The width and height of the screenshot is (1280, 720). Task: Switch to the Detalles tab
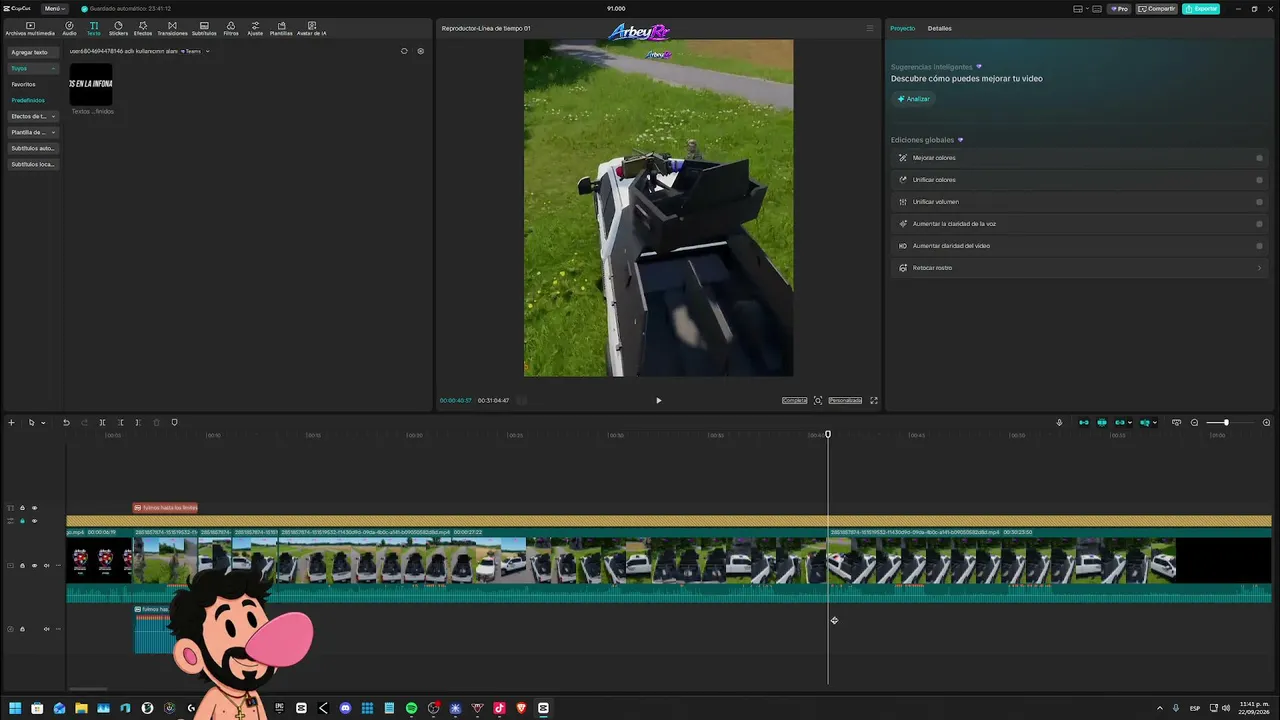939,28
